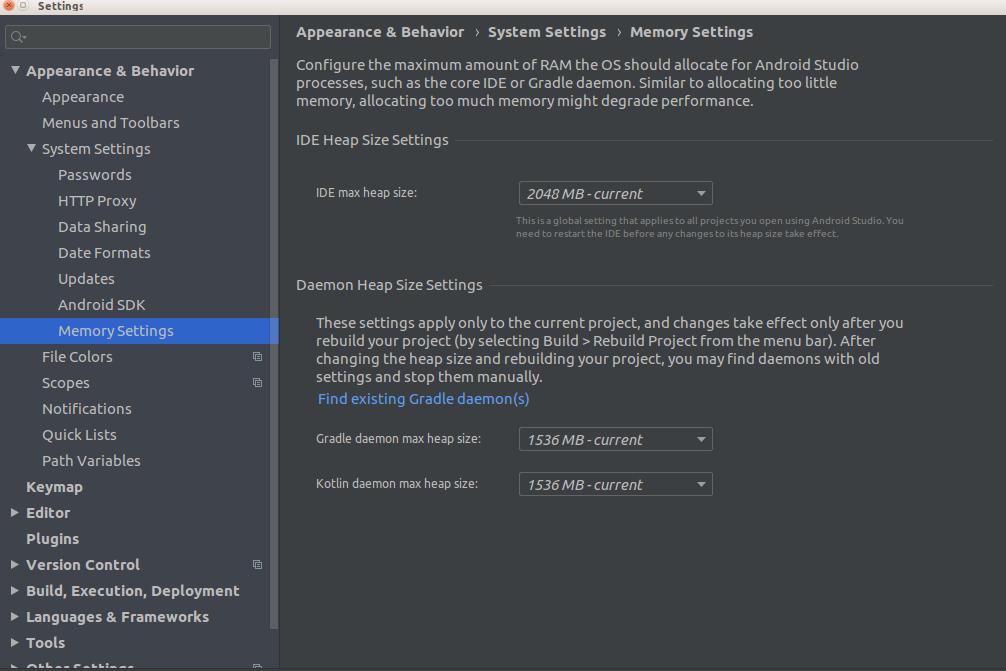Click the System Settings breadcrumb link
This screenshot has width=1006, height=671.
[547, 31]
